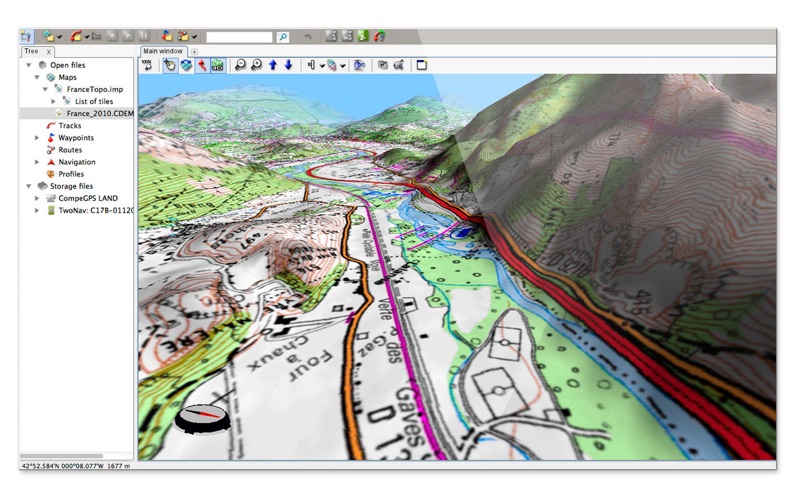Click the tree panel horizontal scrollbar
800x500 pixels.
click(61, 456)
